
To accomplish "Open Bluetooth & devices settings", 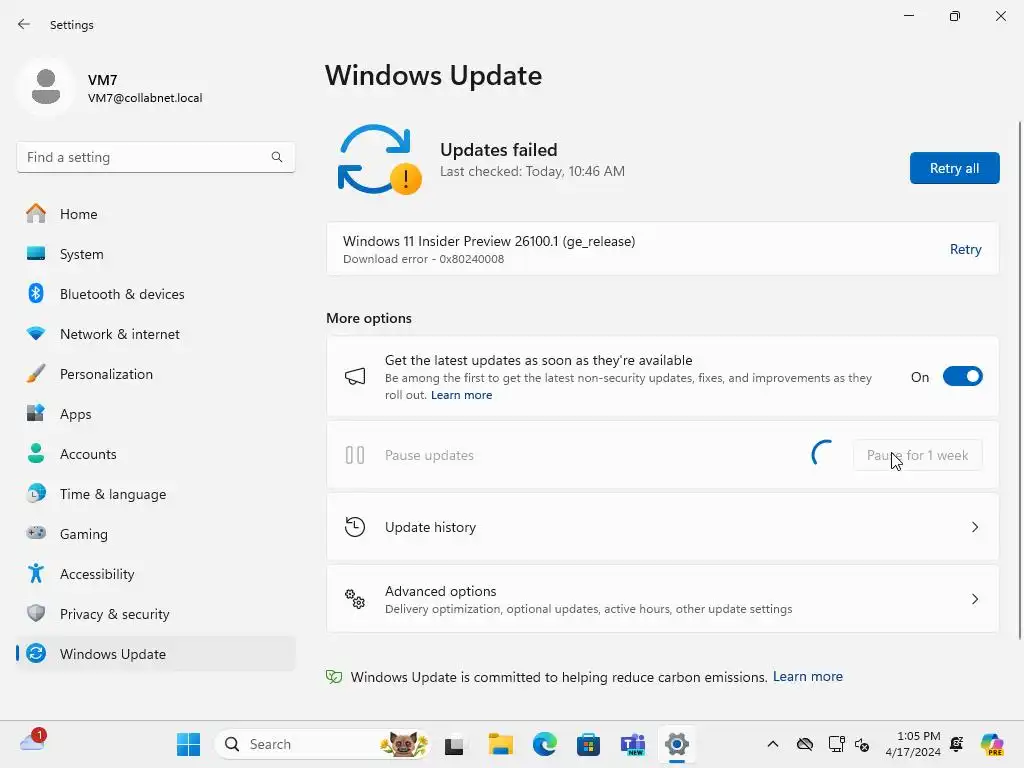I will (155, 293).
